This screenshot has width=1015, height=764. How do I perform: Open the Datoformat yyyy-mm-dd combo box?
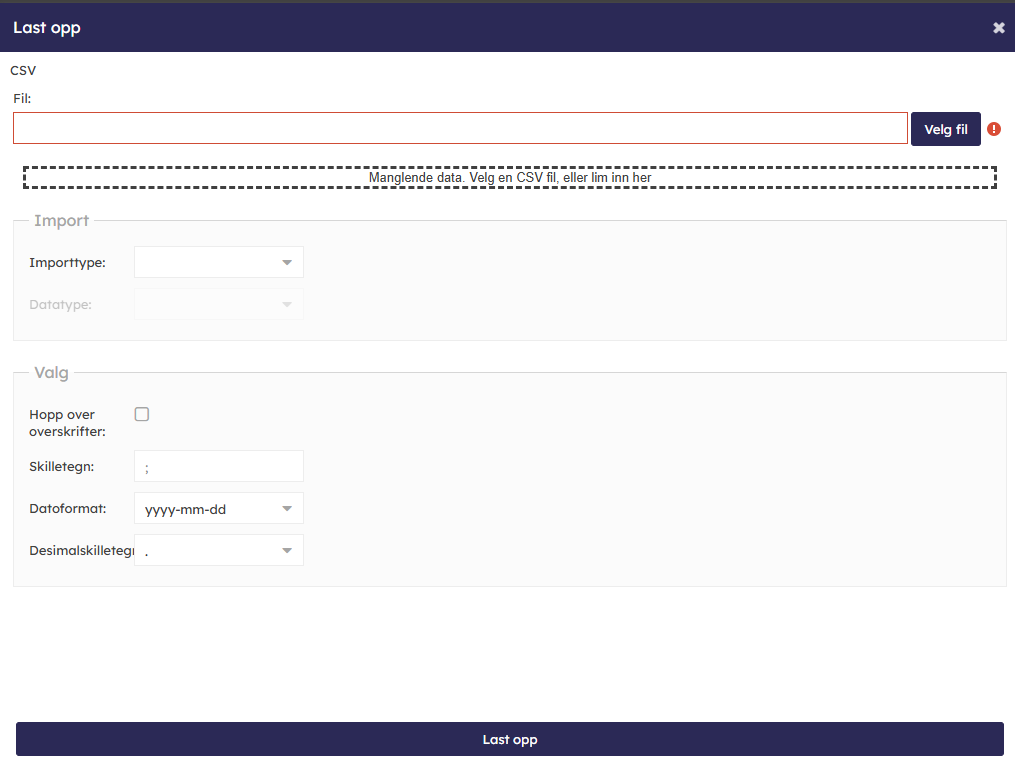tap(208, 509)
